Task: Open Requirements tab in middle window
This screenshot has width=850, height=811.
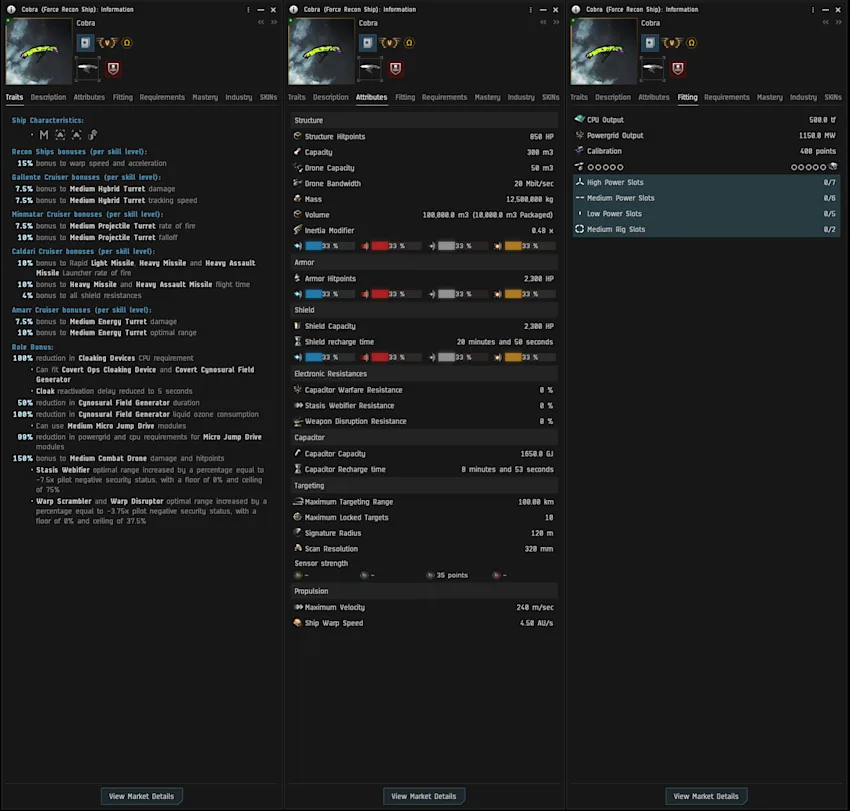Action: pos(445,97)
